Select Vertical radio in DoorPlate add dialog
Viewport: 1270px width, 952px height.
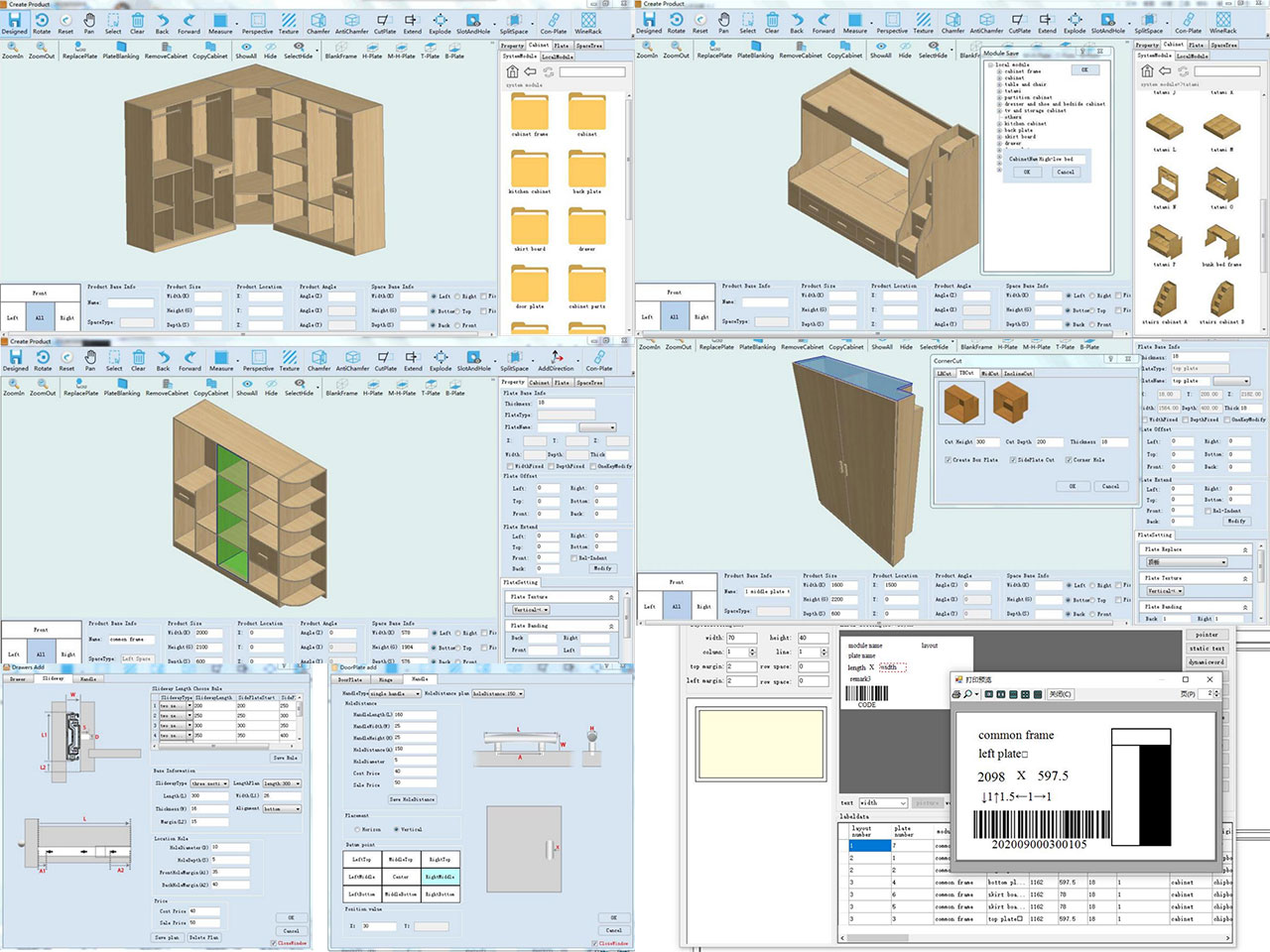[396, 829]
